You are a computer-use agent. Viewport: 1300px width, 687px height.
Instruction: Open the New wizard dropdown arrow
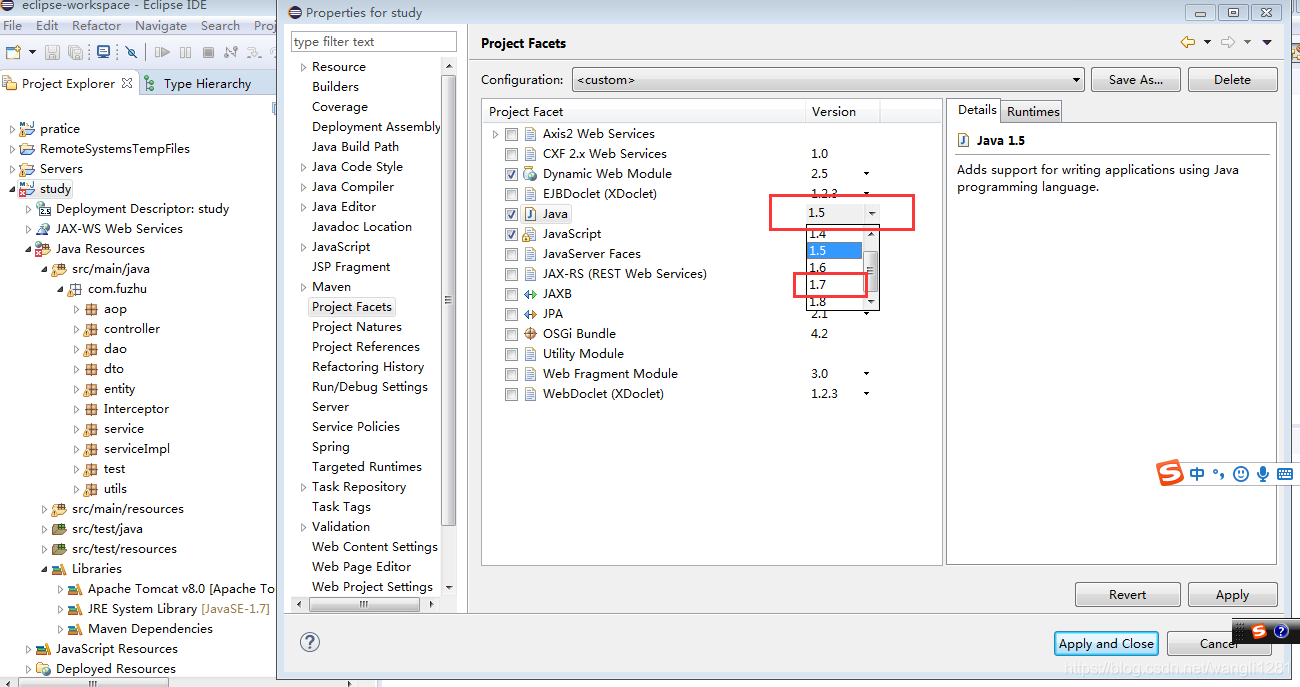point(32,52)
